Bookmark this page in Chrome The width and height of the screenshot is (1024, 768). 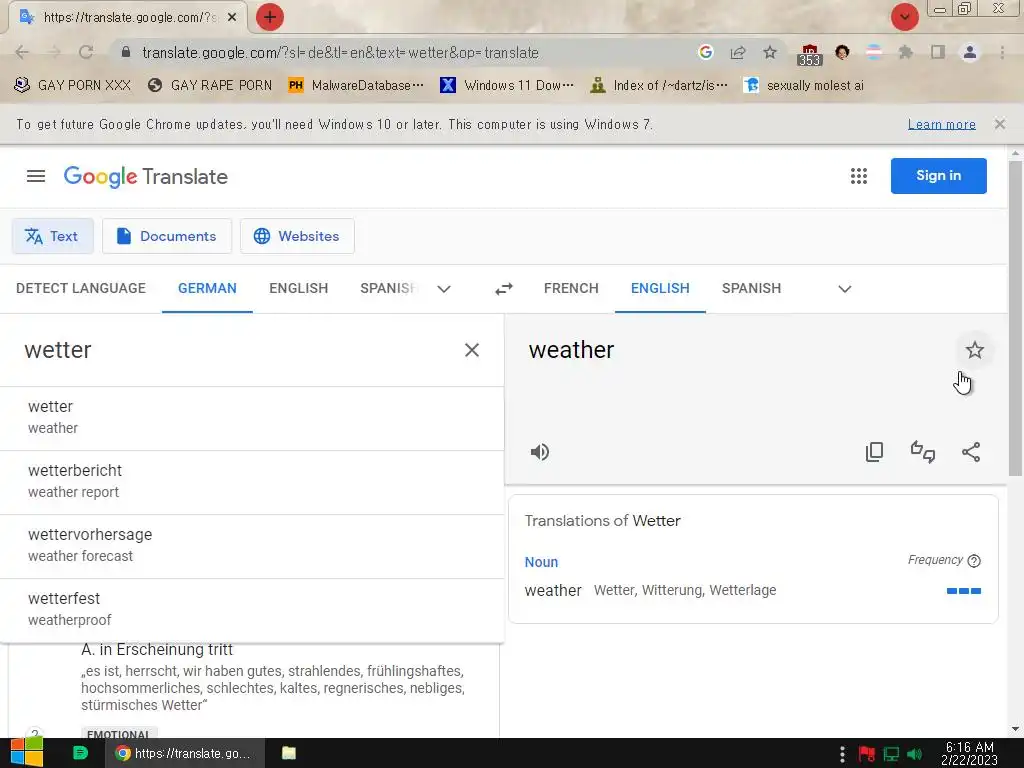770,52
